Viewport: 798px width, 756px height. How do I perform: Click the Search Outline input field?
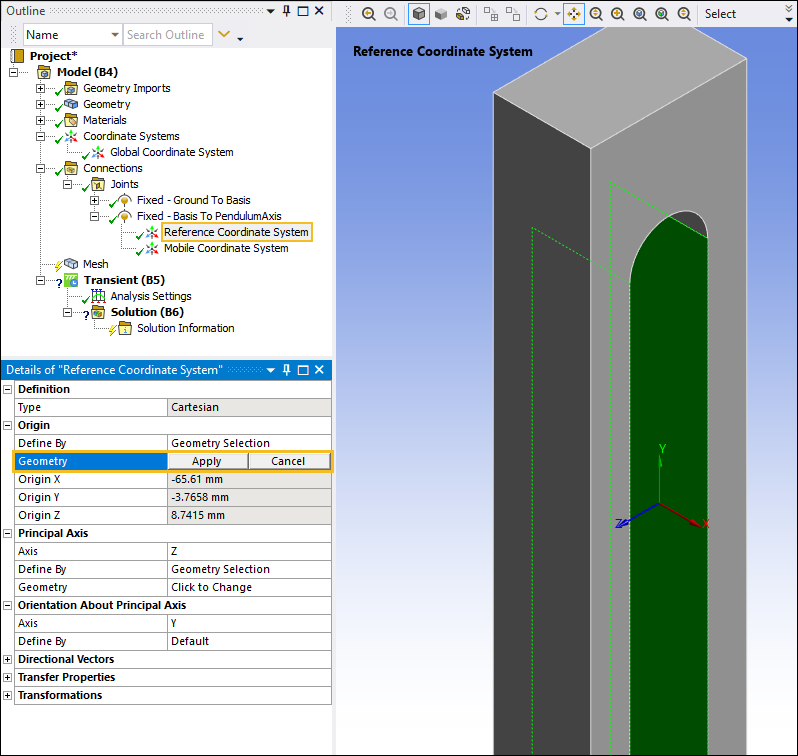(166, 35)
